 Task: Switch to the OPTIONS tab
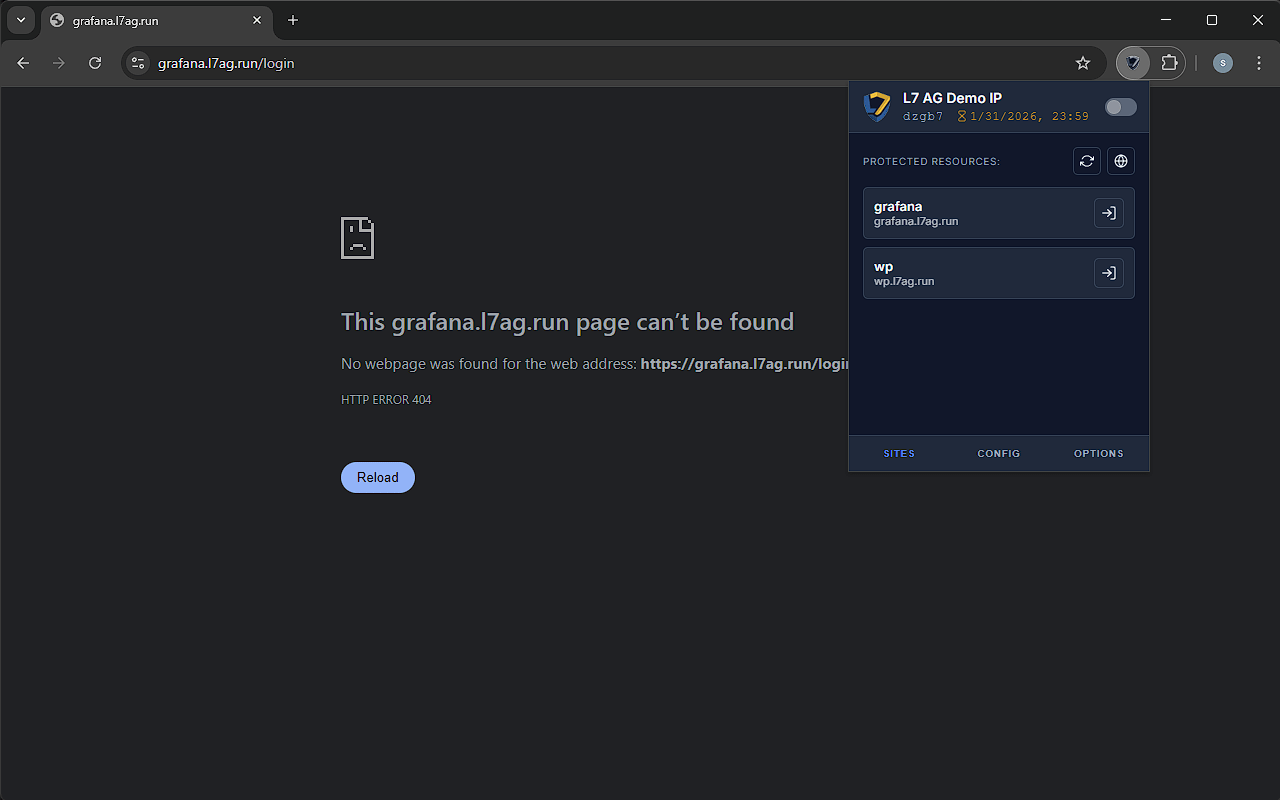[1098, 453]
